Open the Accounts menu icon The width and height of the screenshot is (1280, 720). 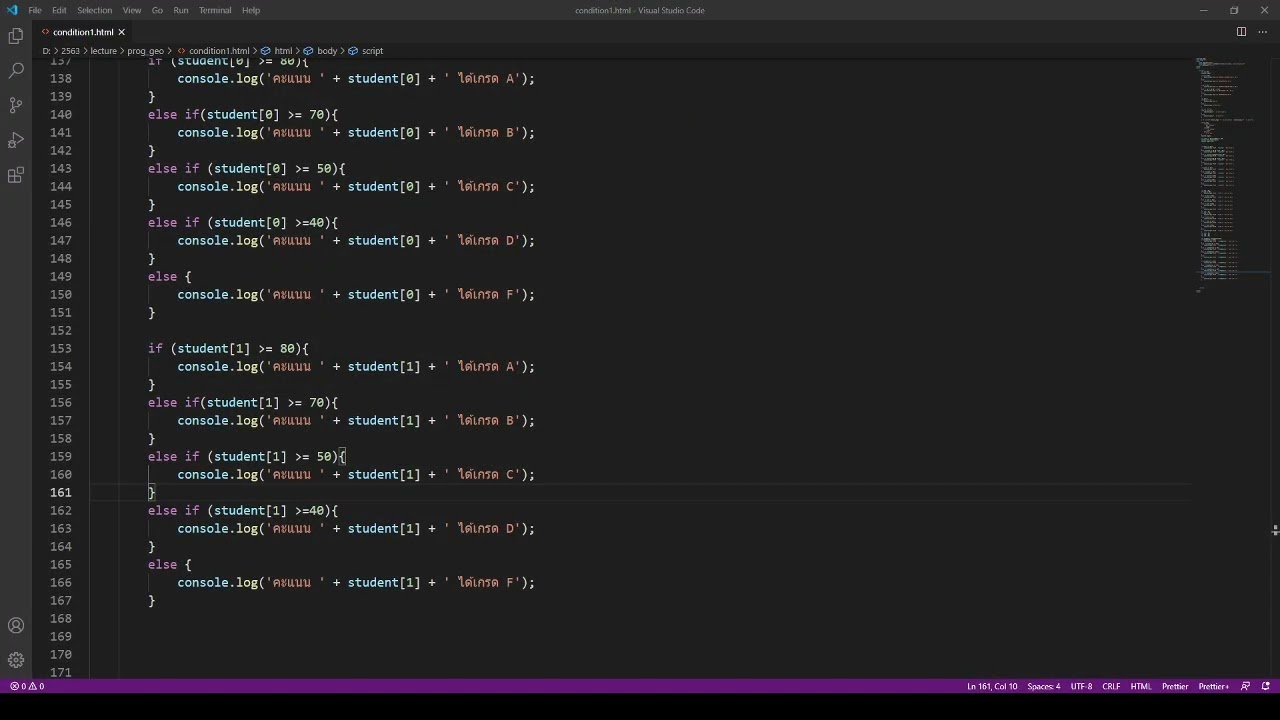coord(16,625)
